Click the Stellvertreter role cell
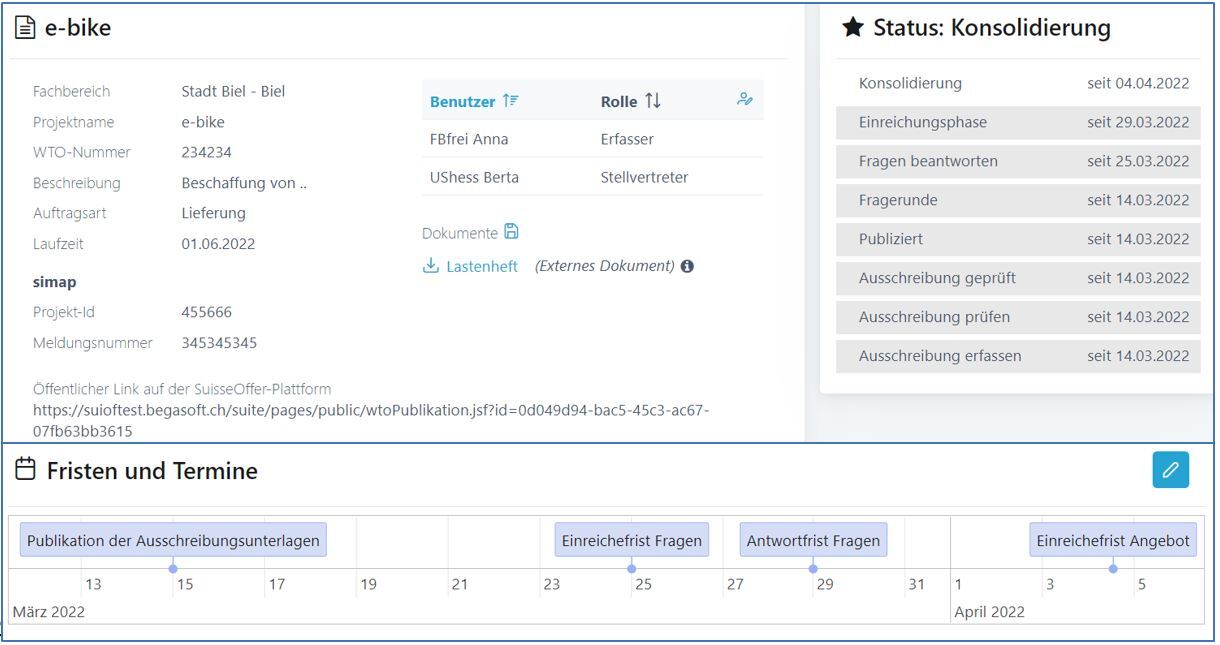Viewport: 1220px width, 645px height. pos(644,177)
